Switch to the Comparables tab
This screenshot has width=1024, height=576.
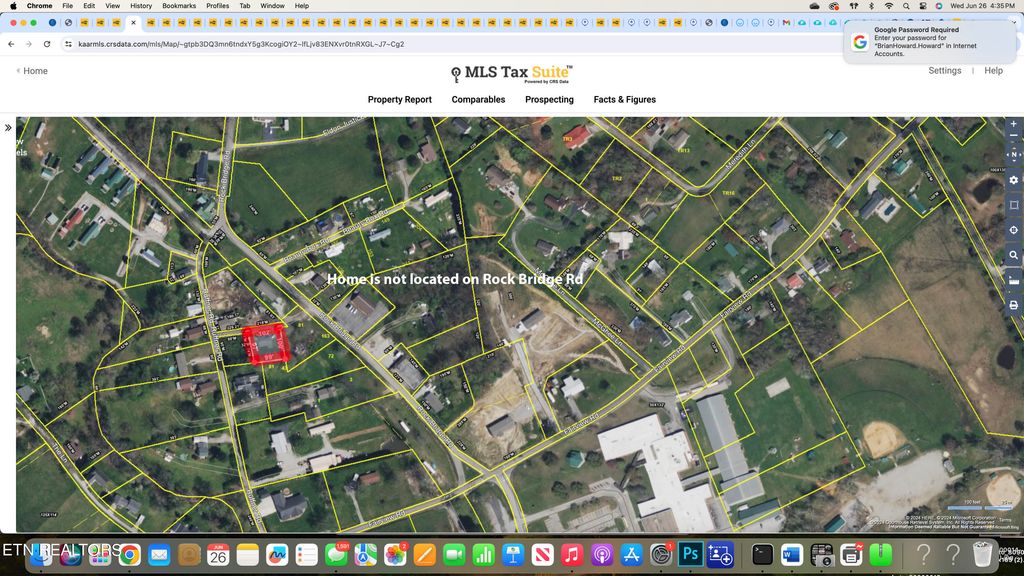click(478, 99)
